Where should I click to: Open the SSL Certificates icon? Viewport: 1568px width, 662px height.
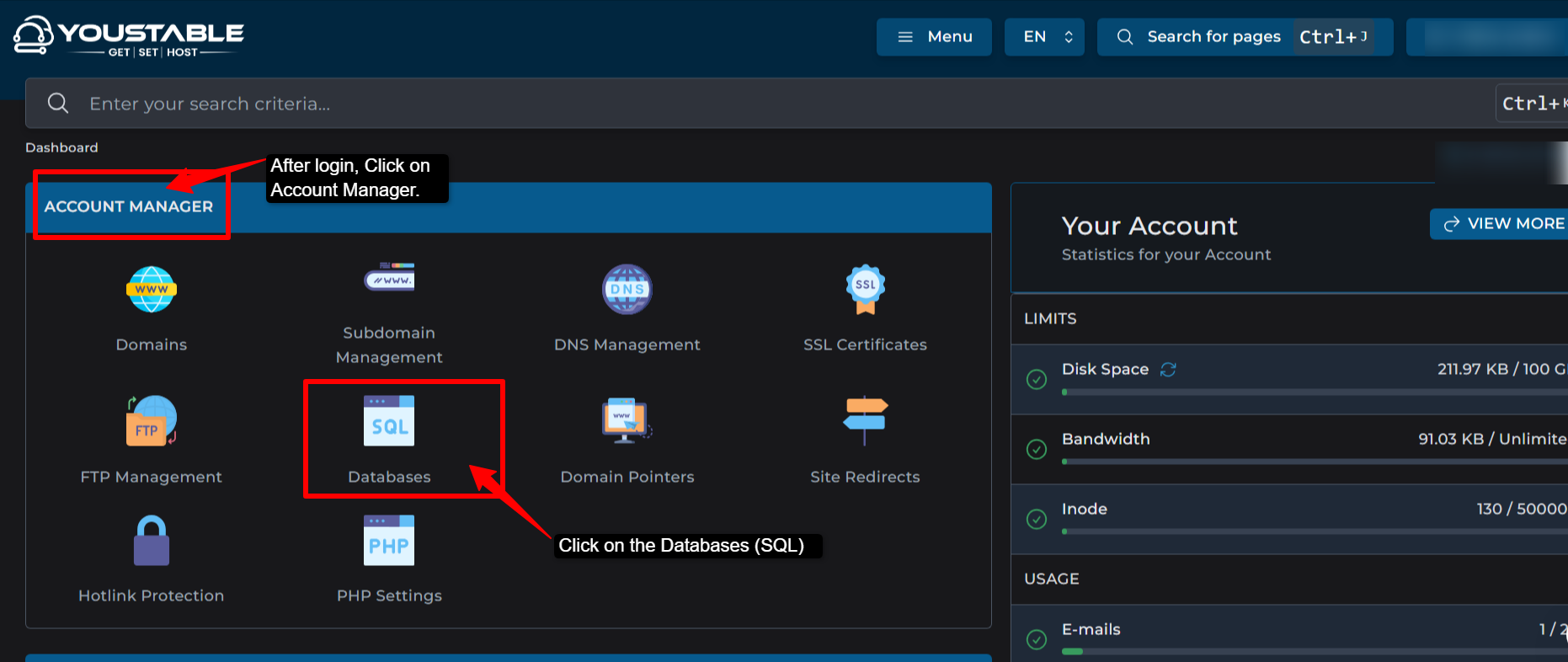tap(866, 289)
